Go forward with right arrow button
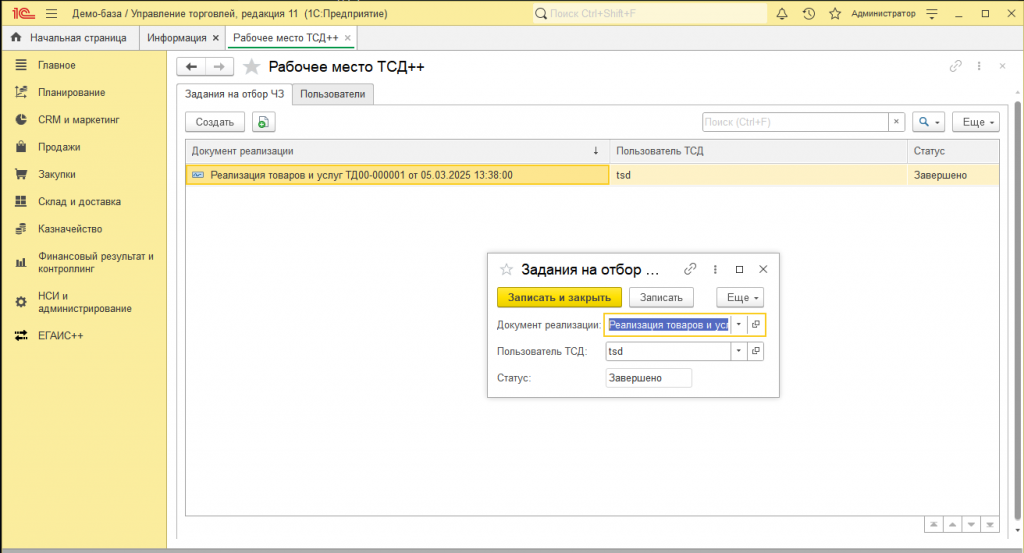The width and height of the screenshot is (1024, 553). [x=219, y=67]
